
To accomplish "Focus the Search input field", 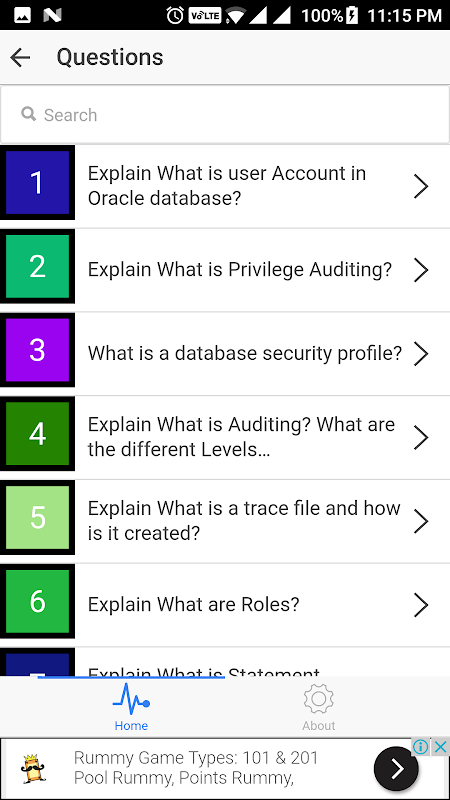I will tap(225, 114).
